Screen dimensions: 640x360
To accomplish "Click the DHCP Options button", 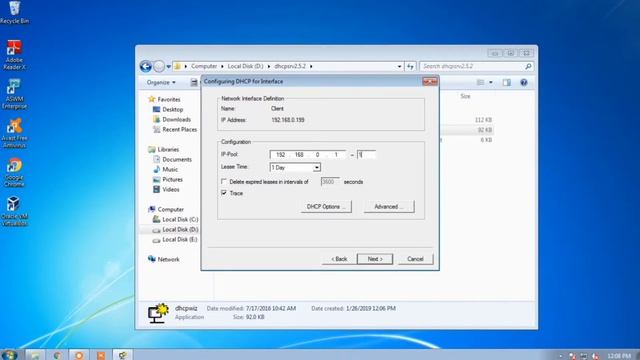I will coord(326,207).
